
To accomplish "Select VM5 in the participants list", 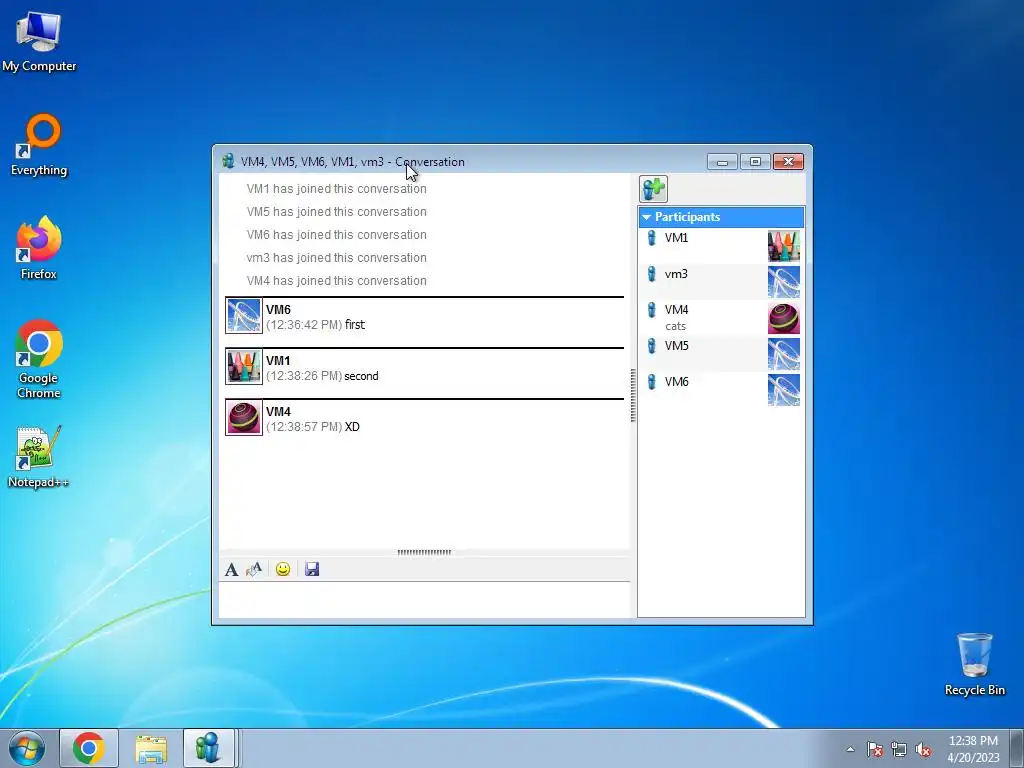I will [721, 353].
